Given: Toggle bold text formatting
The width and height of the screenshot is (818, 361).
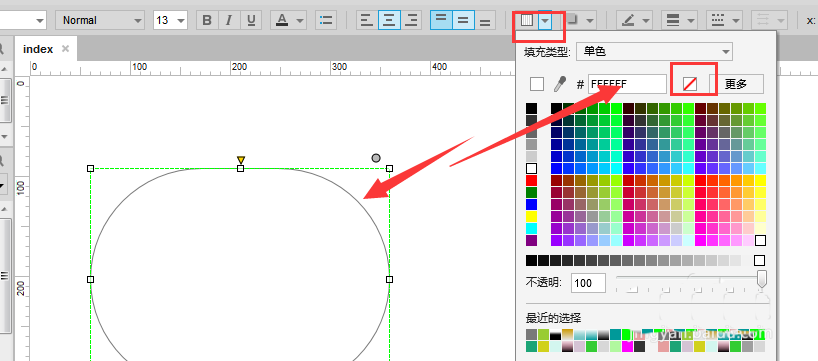Looking at the screenshot, I should pos(207,20).
